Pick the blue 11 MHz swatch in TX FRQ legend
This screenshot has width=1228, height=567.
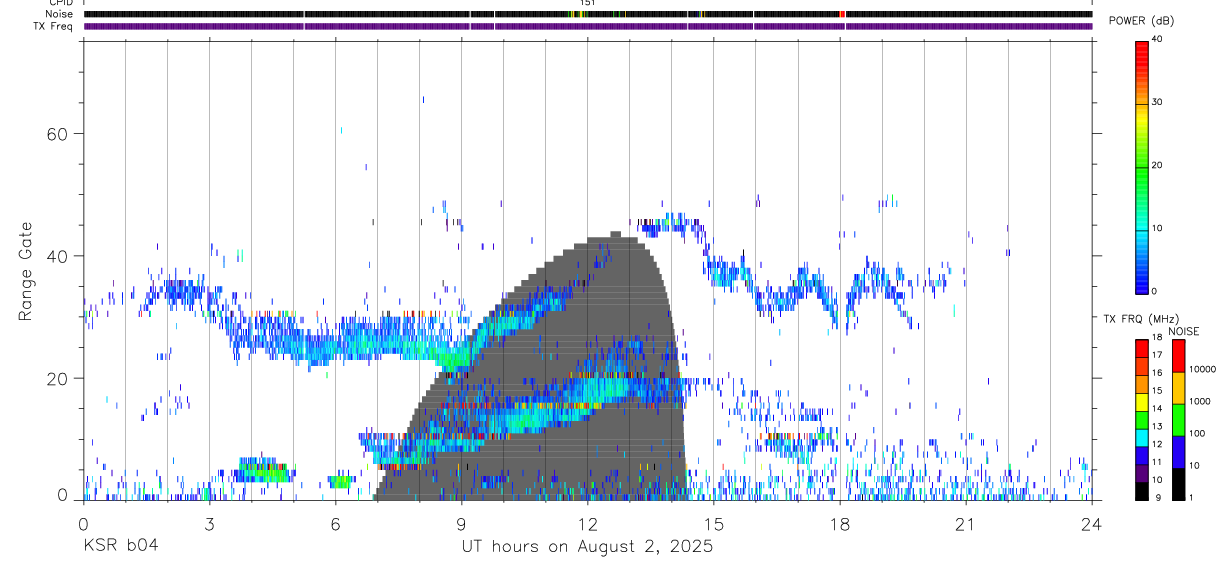(x=1141, y=456)
